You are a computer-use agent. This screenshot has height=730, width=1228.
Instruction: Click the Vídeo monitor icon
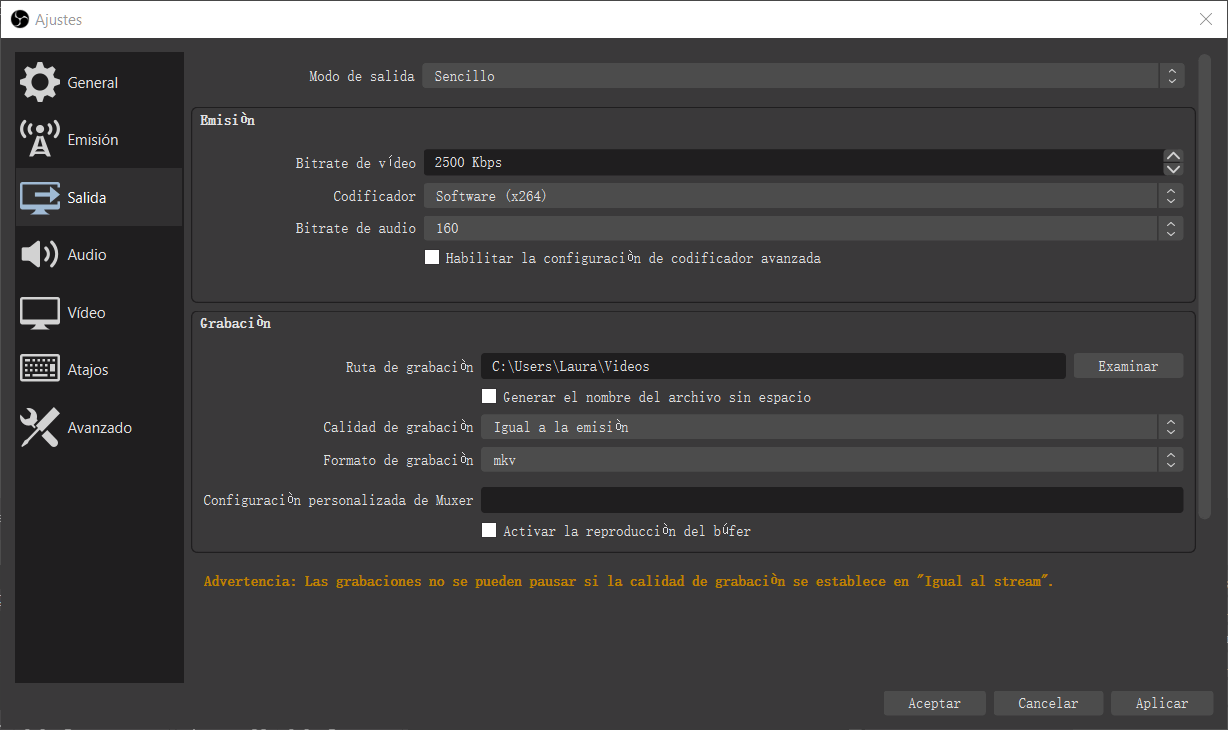tap(40, 312)
